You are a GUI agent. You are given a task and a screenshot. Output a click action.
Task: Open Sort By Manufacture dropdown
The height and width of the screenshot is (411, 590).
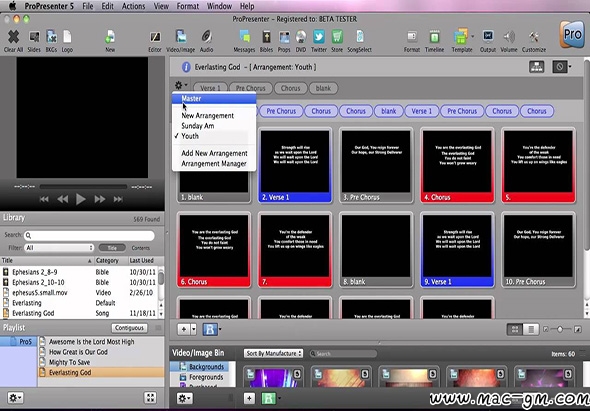point(273,353)
